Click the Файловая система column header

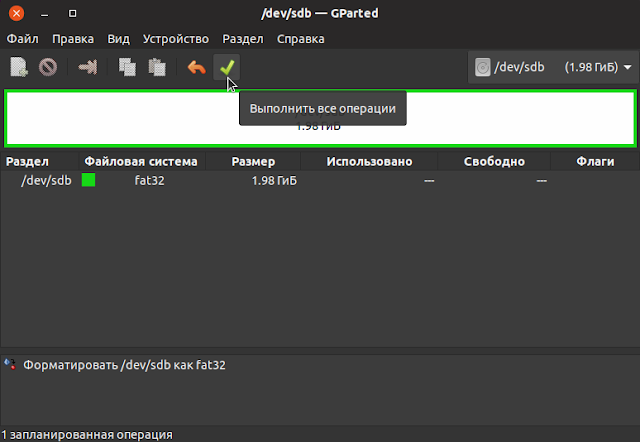pyautogui.click(x=141, y=162)
